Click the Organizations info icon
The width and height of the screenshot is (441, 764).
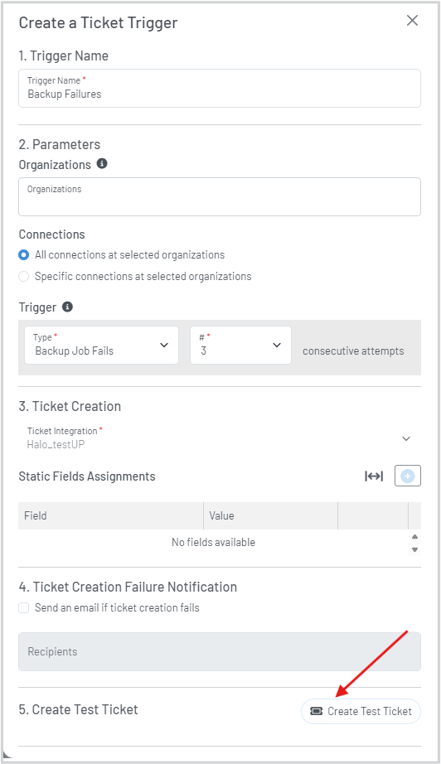(102, 164)
